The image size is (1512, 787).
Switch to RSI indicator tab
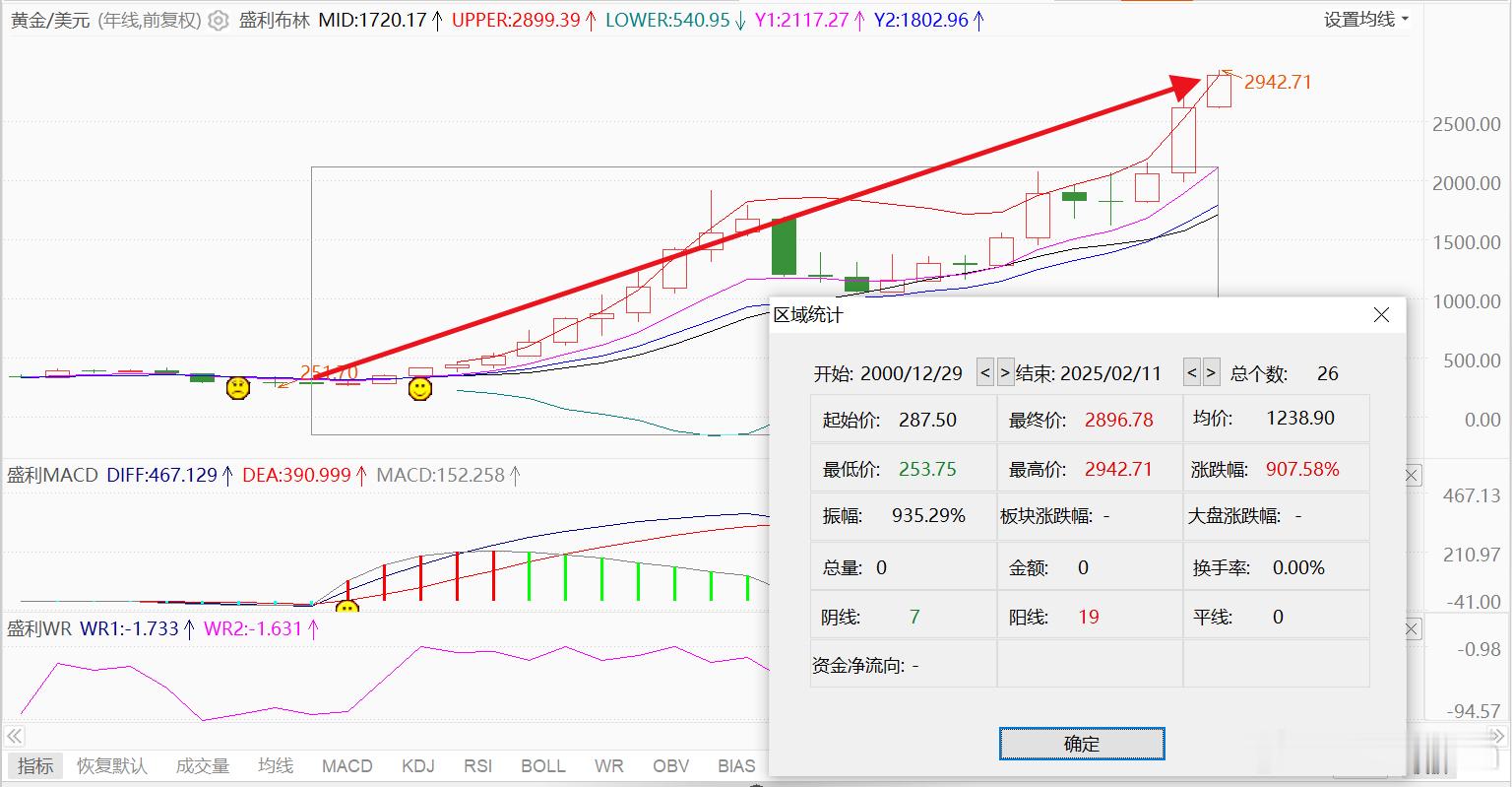coord(478,766)
